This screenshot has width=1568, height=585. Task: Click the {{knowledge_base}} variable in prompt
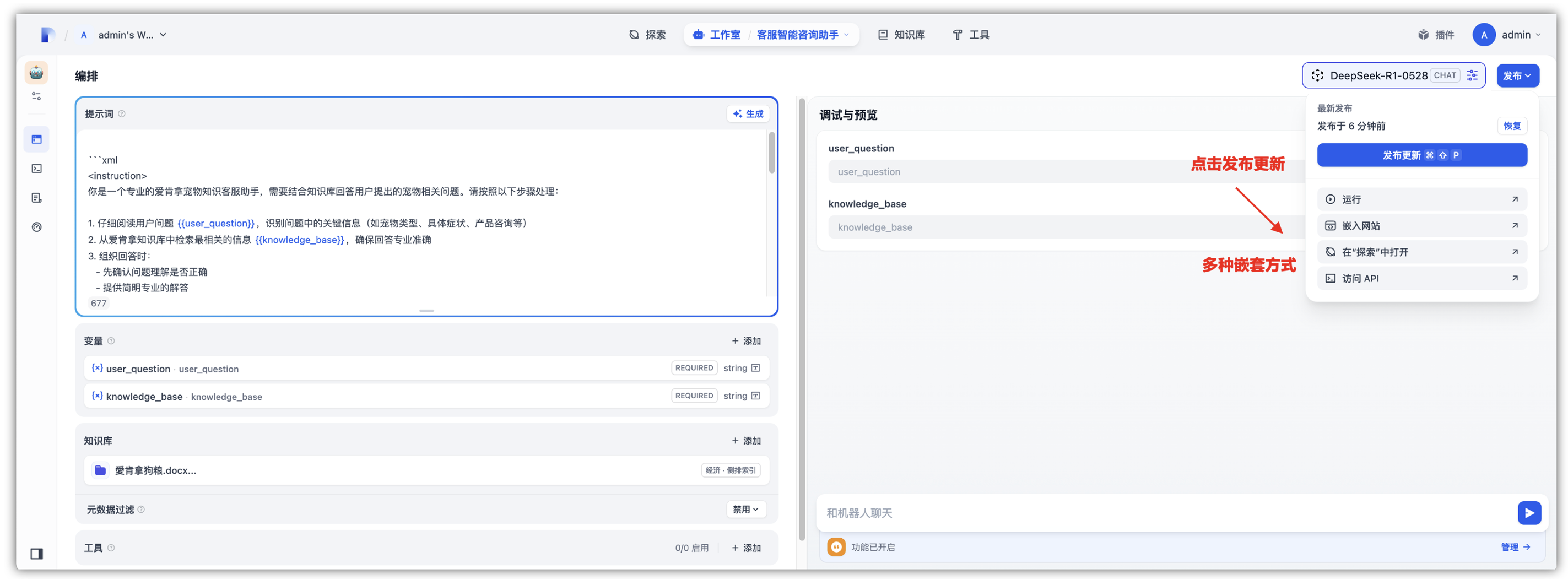(300, 240)
